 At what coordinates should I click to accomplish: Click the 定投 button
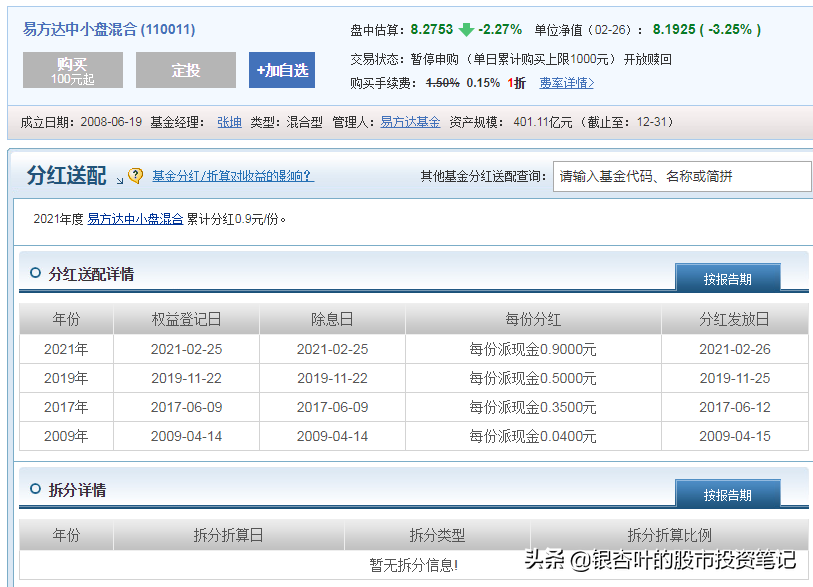[x=186, y=70]
